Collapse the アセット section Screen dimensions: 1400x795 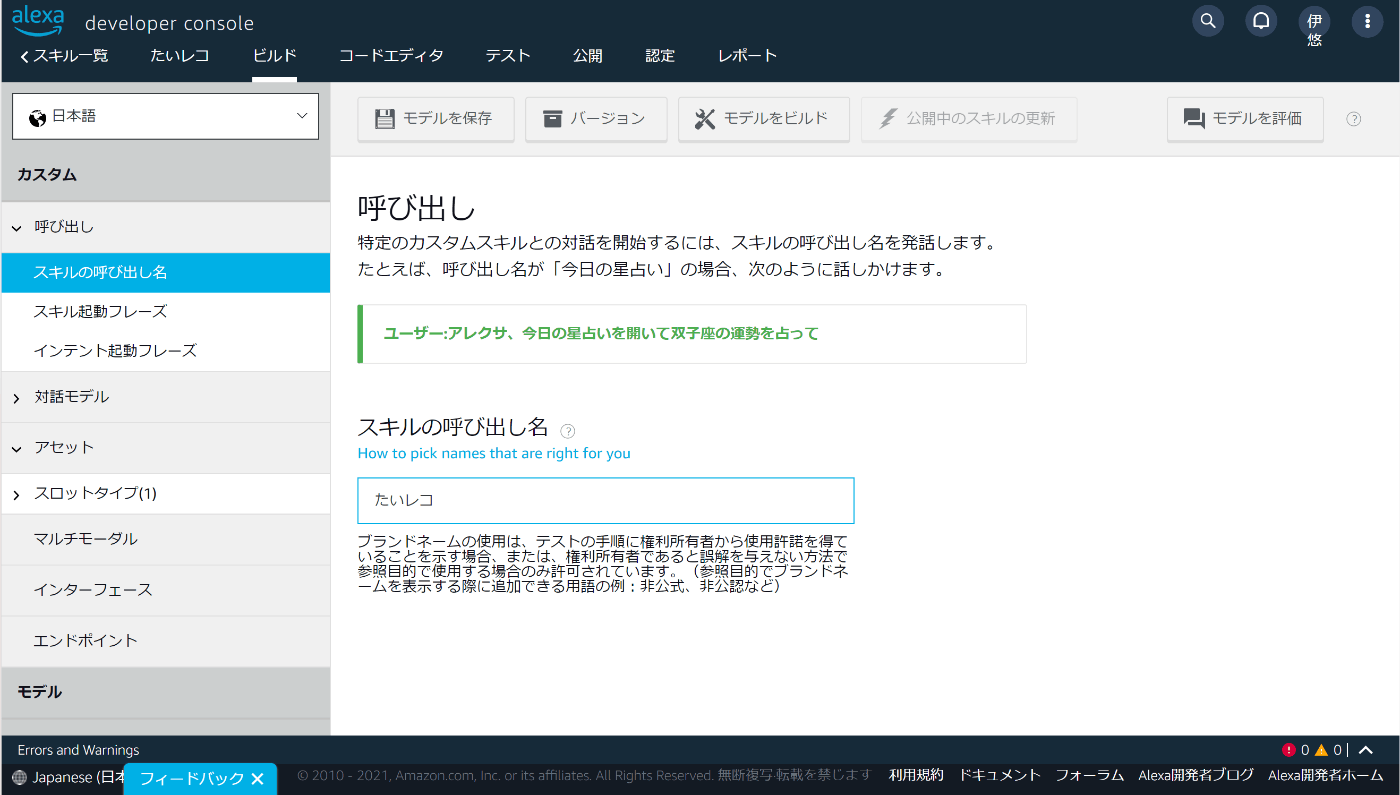pos(165,447)
